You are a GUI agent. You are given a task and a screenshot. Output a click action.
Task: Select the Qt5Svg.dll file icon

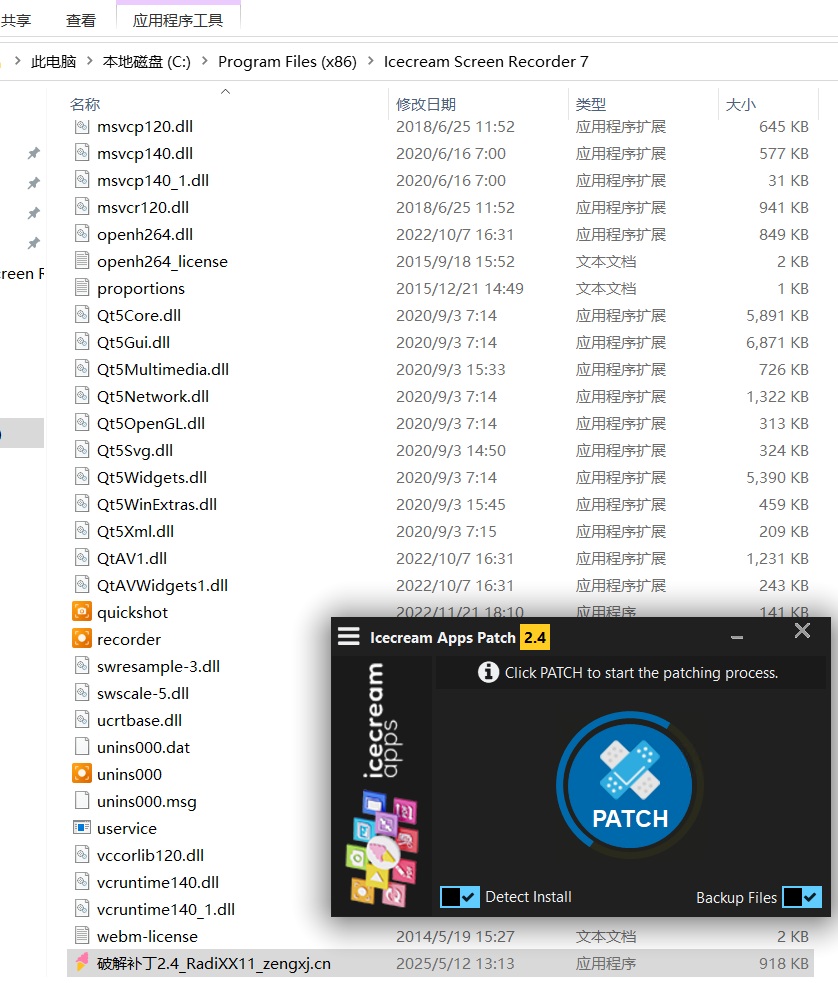(x=81, y=449)
